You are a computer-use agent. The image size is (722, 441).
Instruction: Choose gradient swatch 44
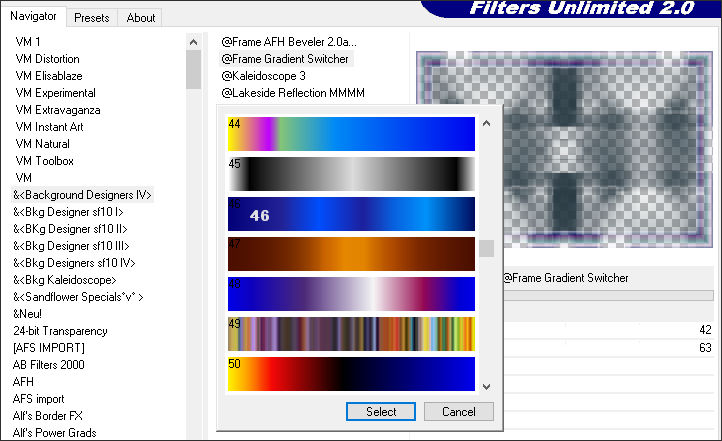click(x=351, y=133)
